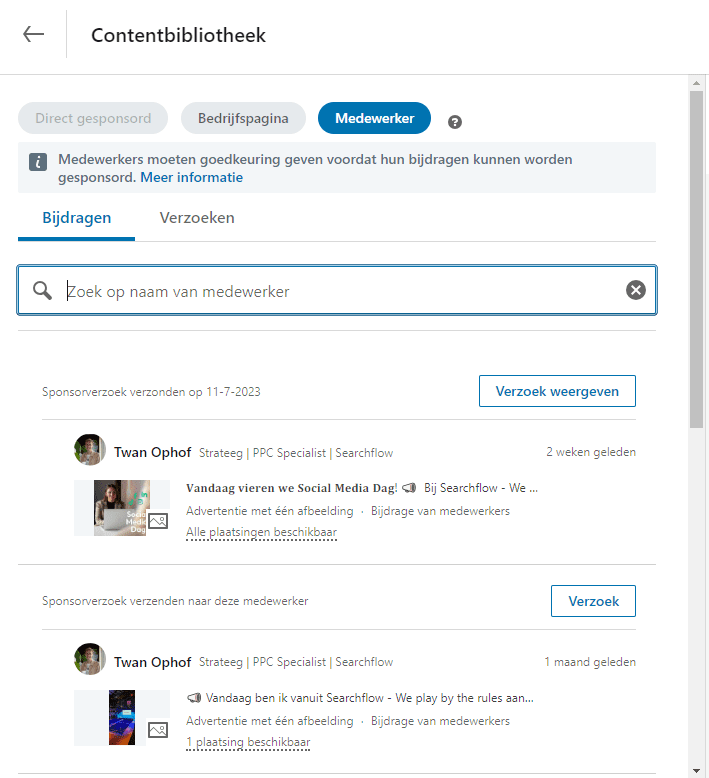Click the info icon in the notice banner
The width and height of the screenshot is (709, 778).
tap(38, 162)
